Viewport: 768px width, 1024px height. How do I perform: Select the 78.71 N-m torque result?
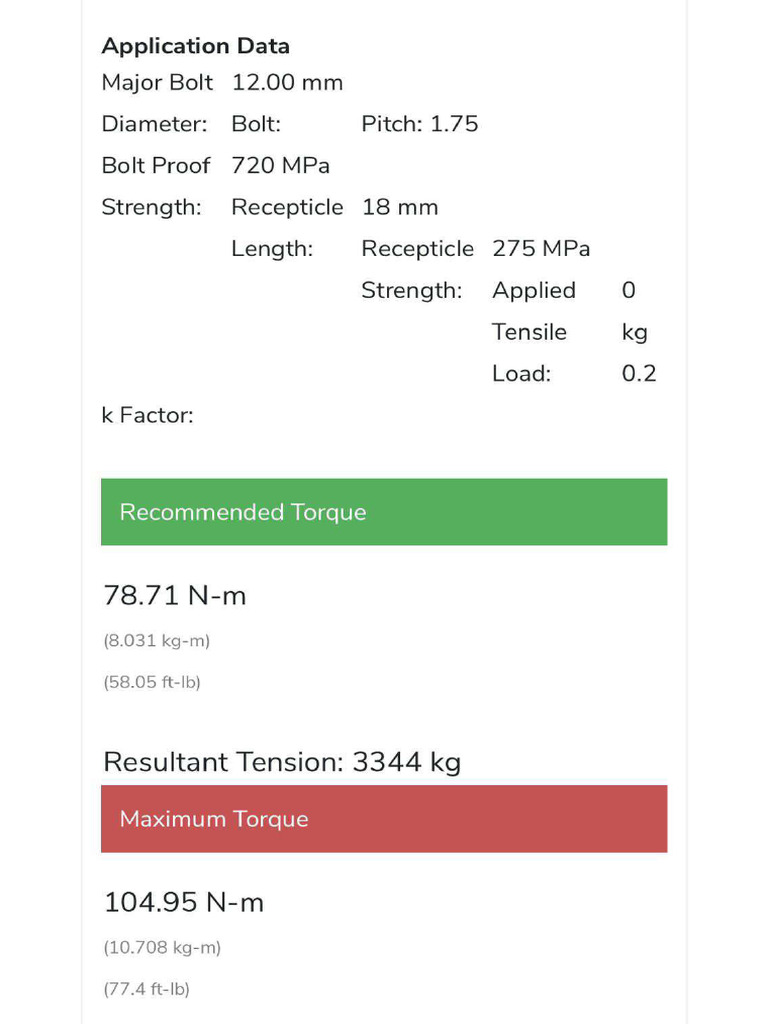pos(175,596)
